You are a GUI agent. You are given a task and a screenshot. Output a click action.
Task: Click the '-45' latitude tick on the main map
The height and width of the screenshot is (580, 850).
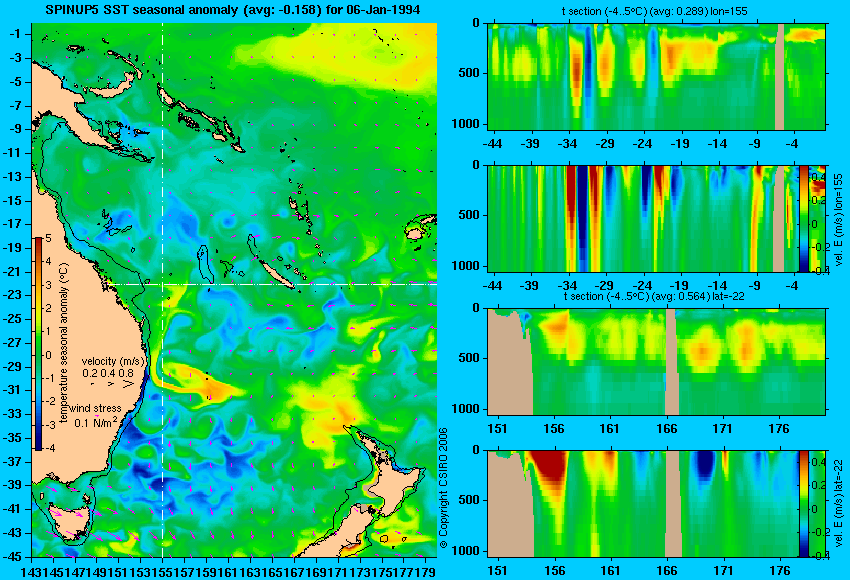tap(13, 557)
